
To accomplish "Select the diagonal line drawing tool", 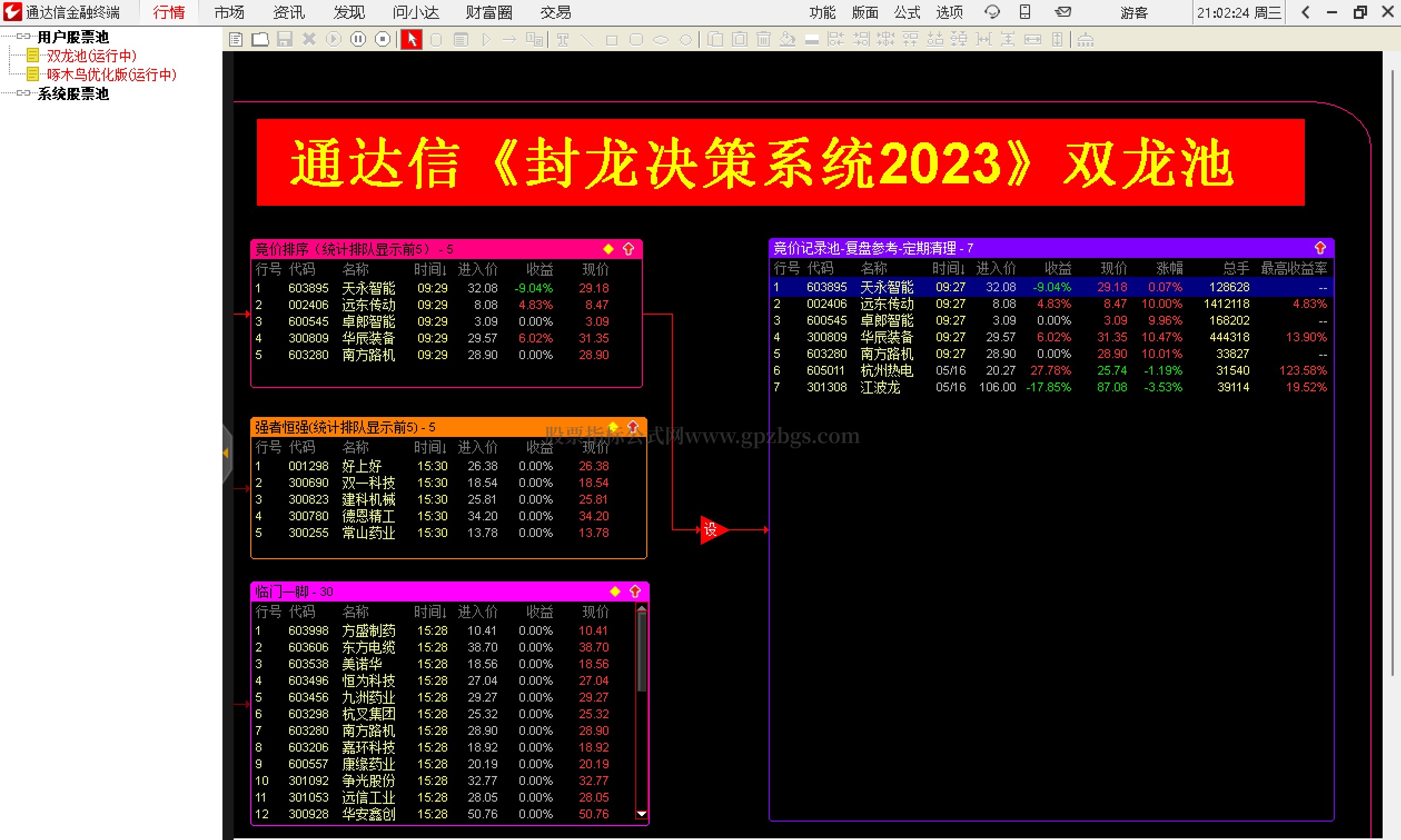I will tap(587, 39).
